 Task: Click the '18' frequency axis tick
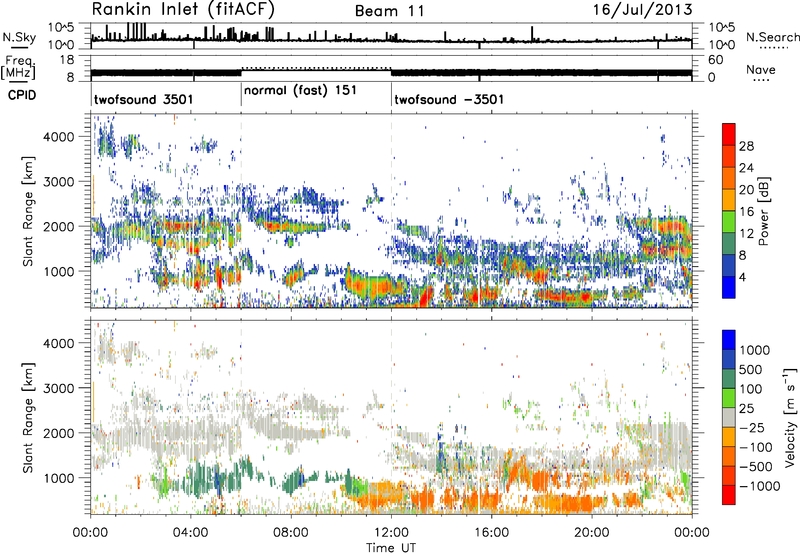pos(67,60)
